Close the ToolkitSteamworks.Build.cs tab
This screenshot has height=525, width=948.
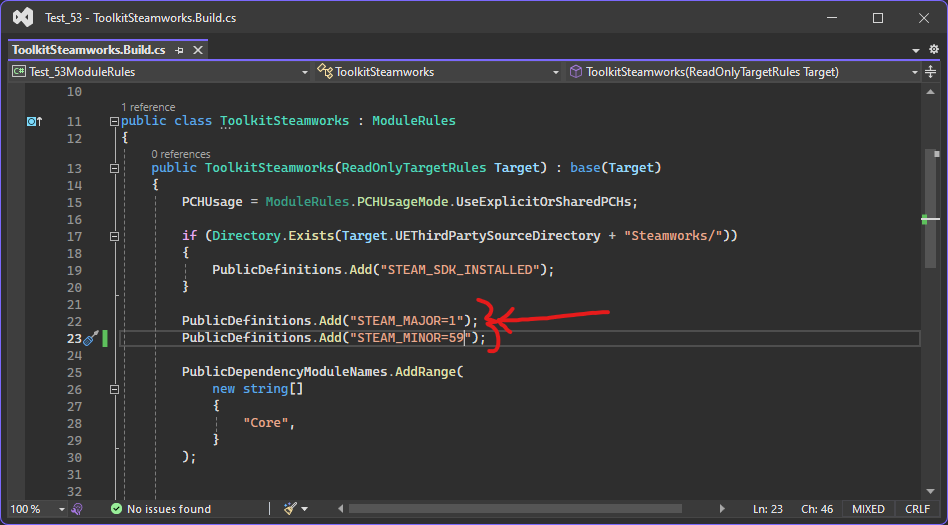click(x=198, y=49)
